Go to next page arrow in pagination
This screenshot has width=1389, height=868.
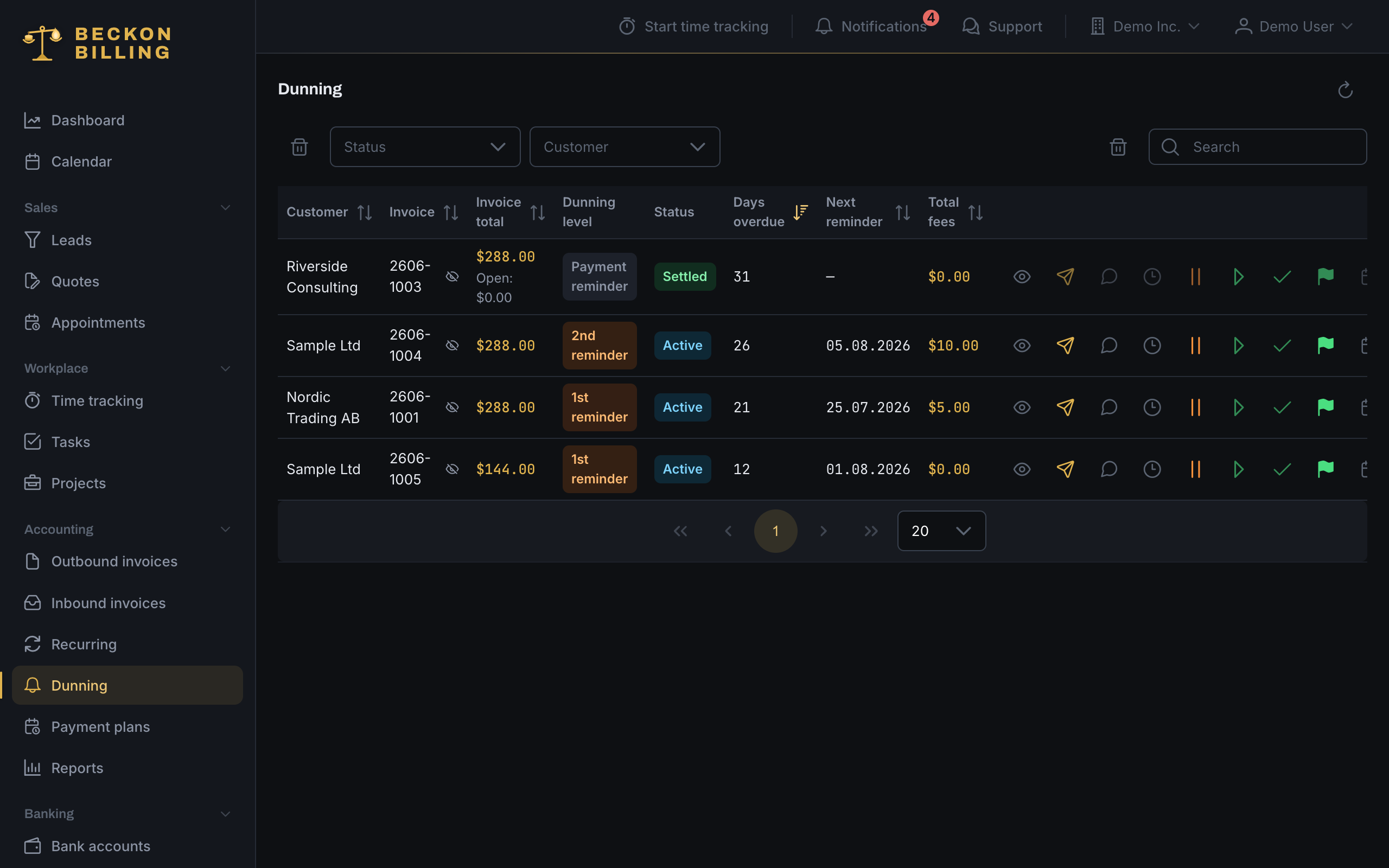pos(824,531)
